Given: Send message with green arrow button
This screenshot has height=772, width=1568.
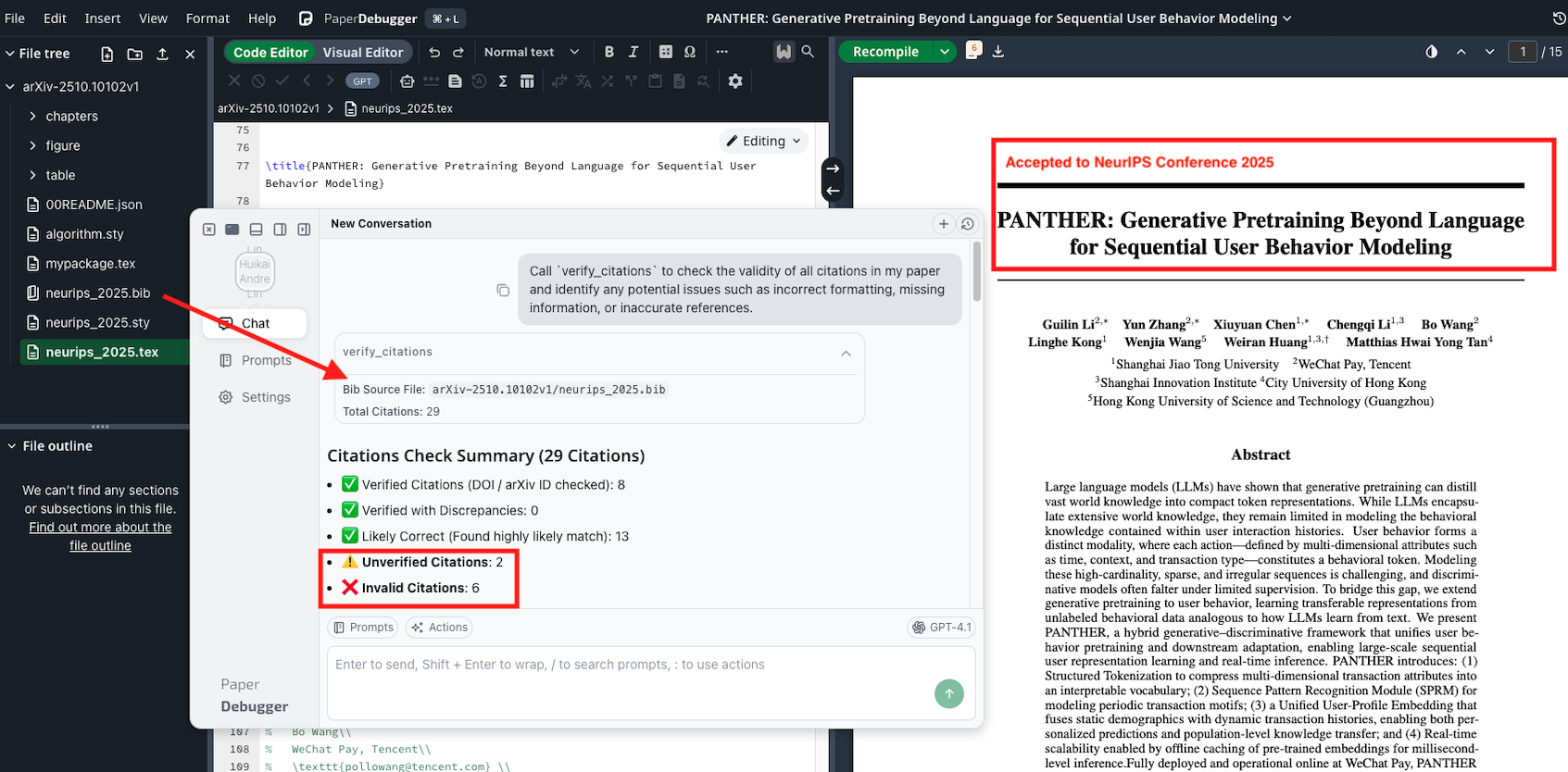Looking at the screenshot, I should [x=949, y=693].
